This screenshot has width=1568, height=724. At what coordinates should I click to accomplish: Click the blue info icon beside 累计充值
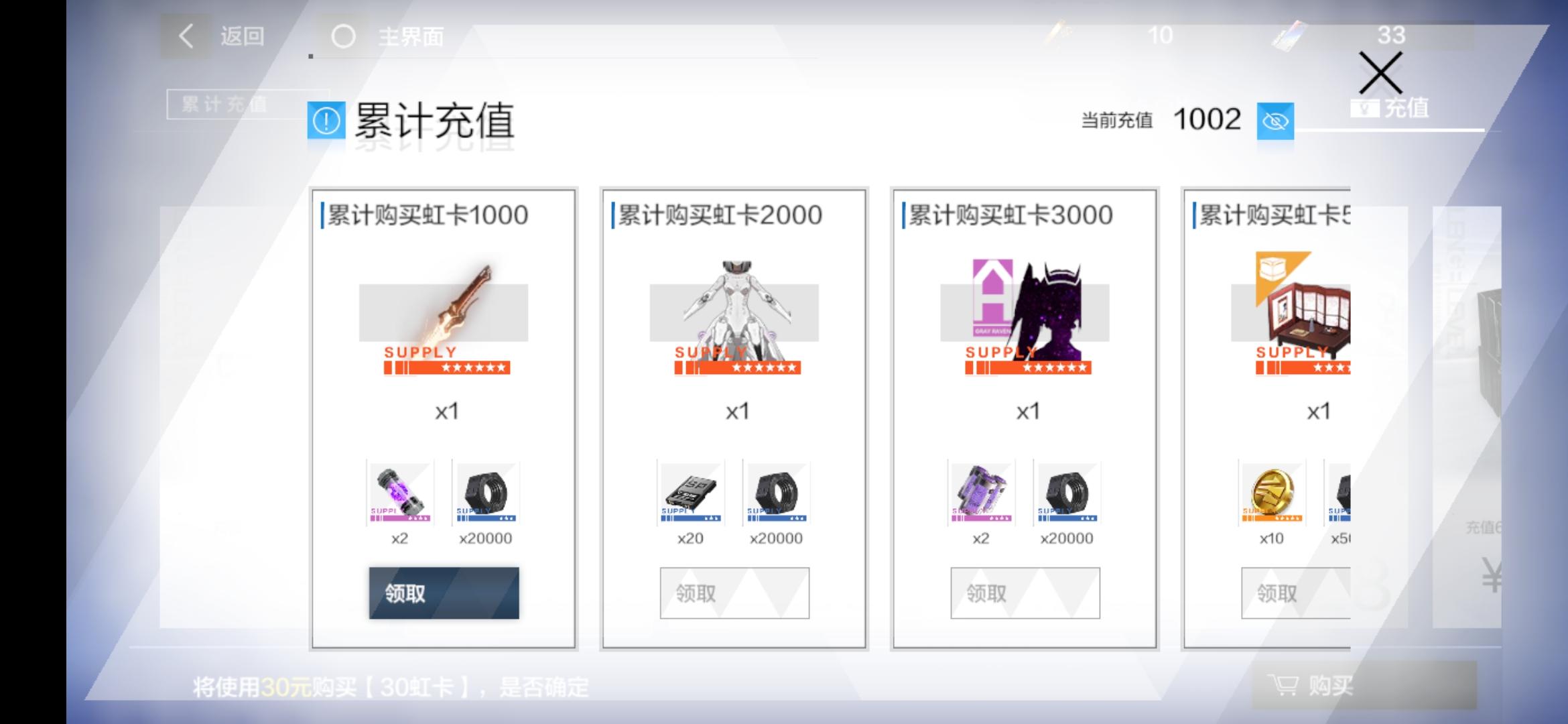tap(326, 121)
